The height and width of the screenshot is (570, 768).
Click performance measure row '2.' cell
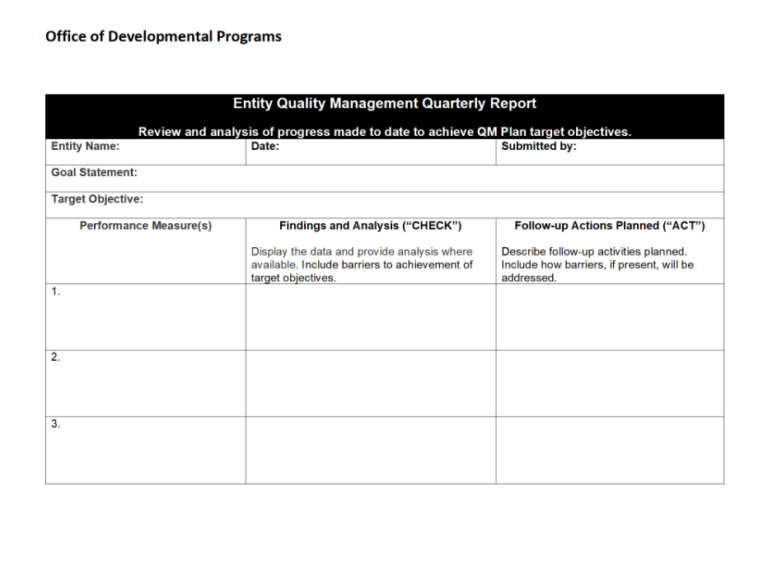click(x=145, y=383)
